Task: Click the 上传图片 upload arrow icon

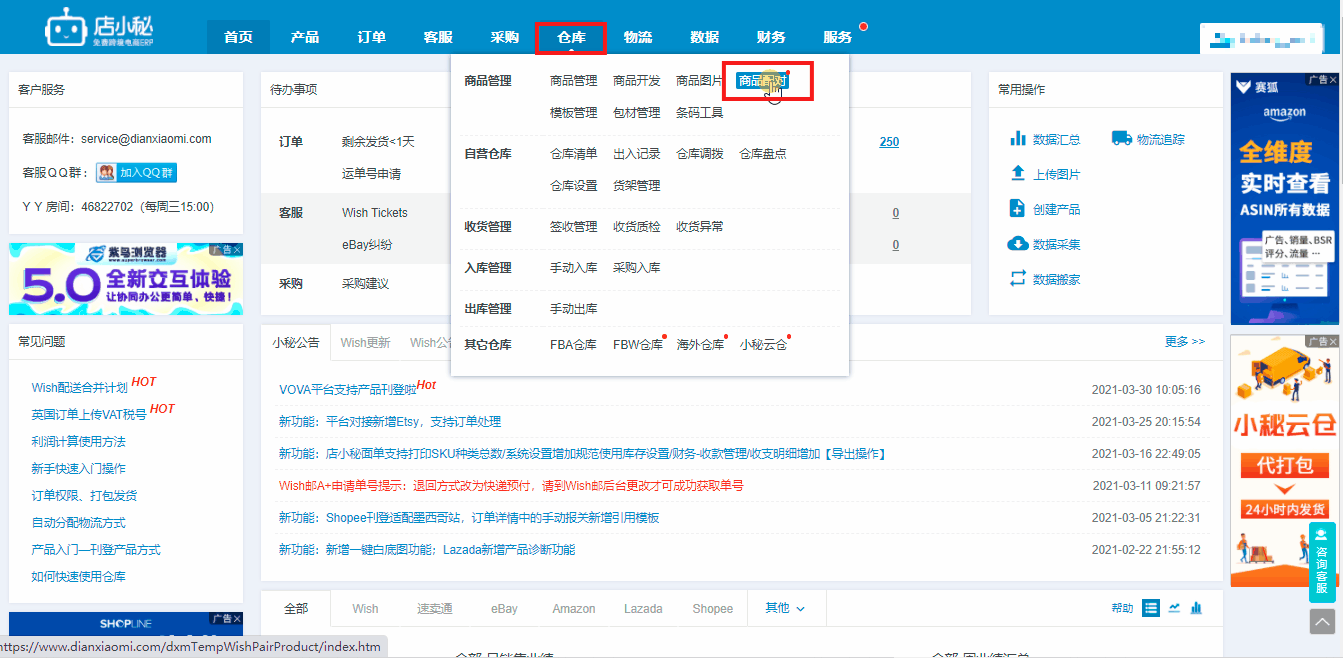Action: pyautogui.click(x=1018, y=174)
